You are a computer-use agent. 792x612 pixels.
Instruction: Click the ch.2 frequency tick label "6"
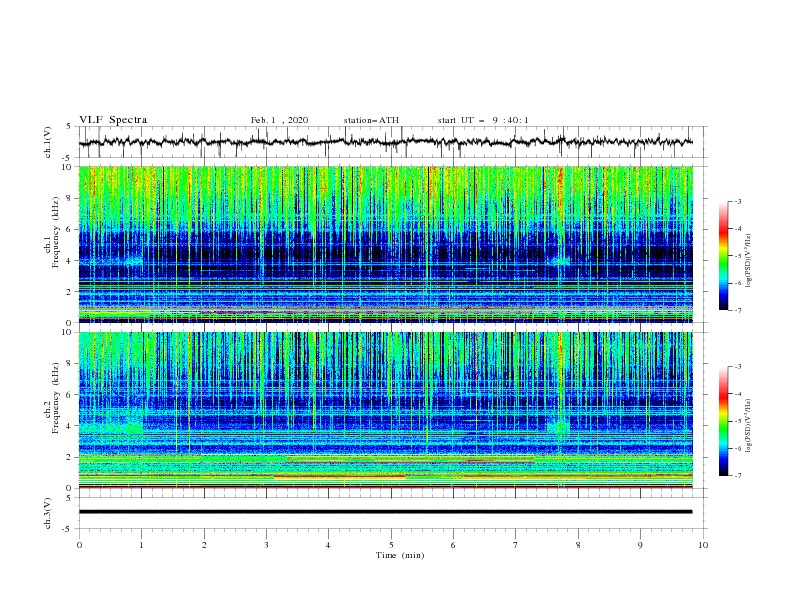click(x=69, y=395)
